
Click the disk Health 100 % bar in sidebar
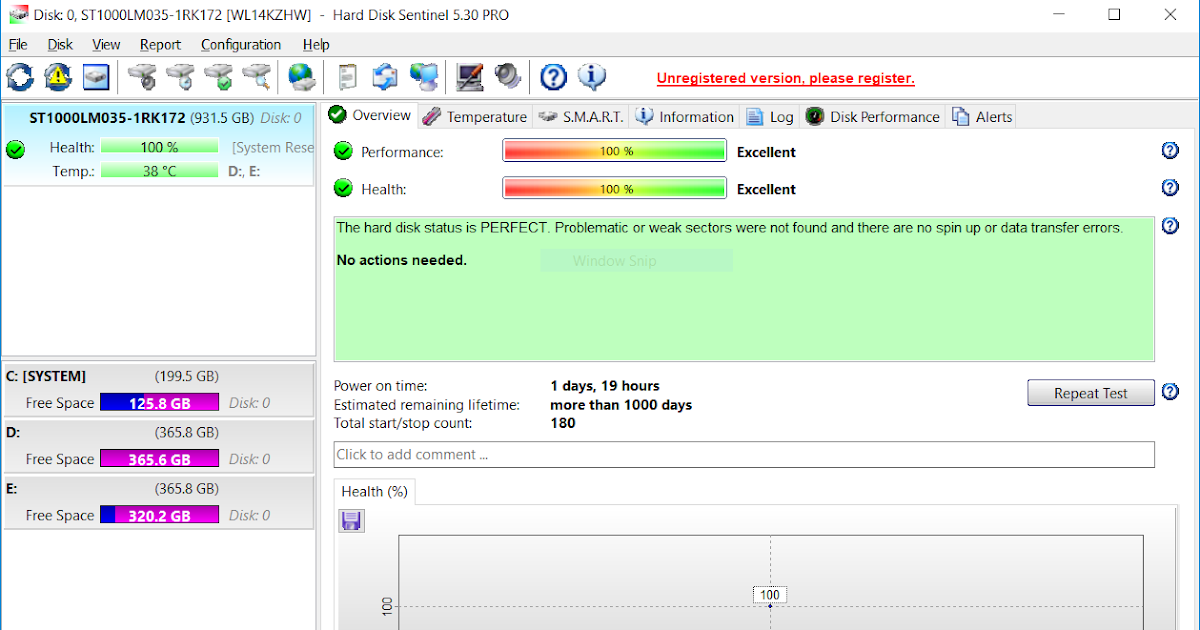159,147
